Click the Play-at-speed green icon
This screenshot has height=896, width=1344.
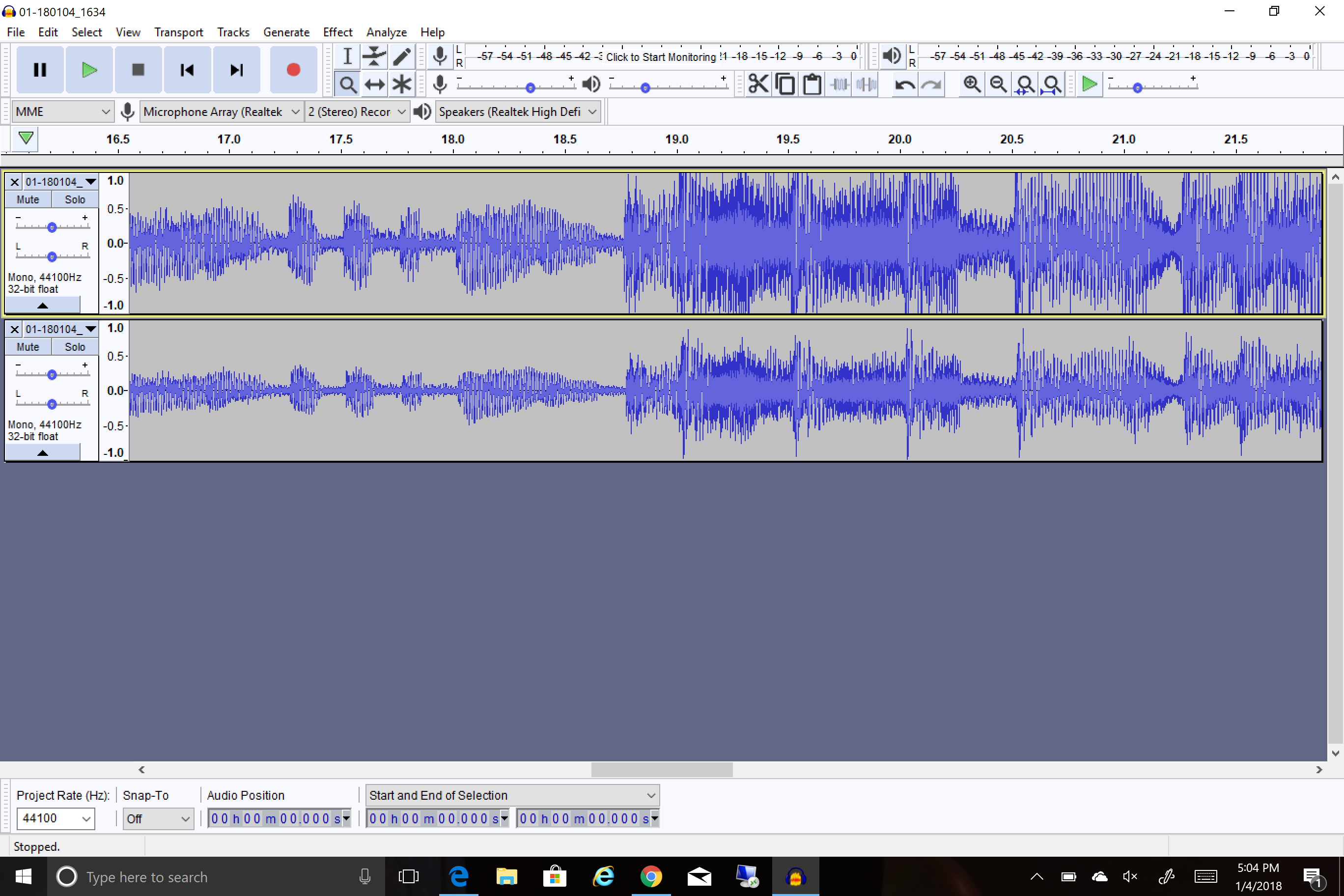[1090, 84]
